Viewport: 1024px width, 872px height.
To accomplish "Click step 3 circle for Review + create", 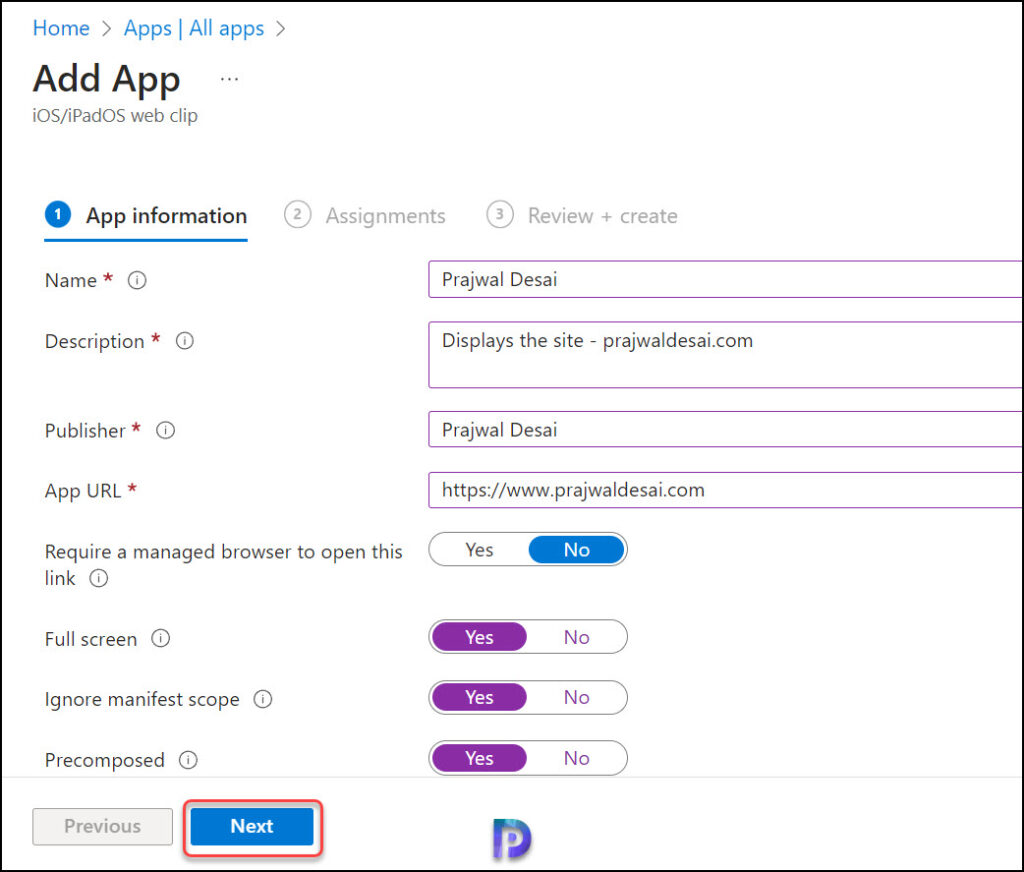I will pos(500,214).
